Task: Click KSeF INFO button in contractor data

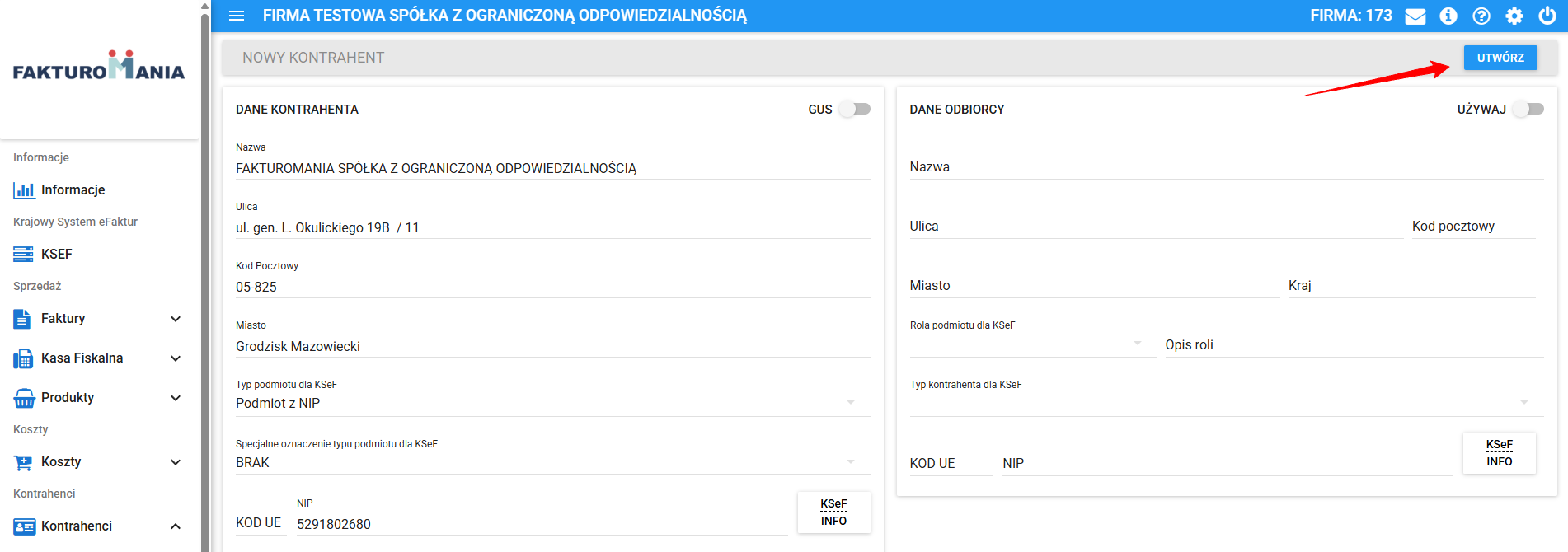Action: point(833,512)
